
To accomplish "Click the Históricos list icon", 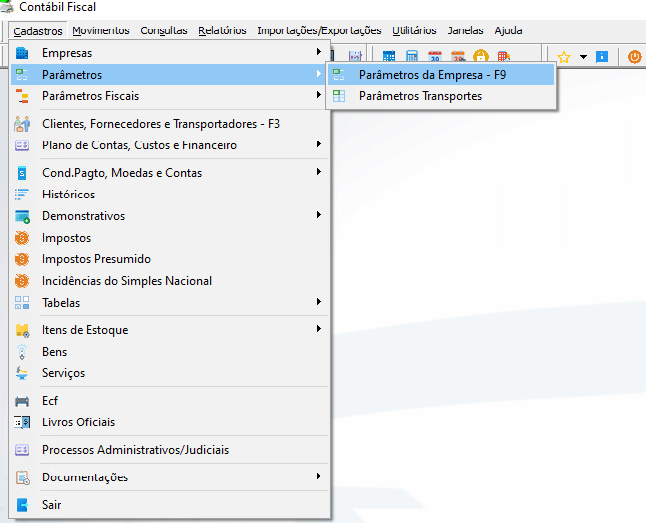I will 22,194.
